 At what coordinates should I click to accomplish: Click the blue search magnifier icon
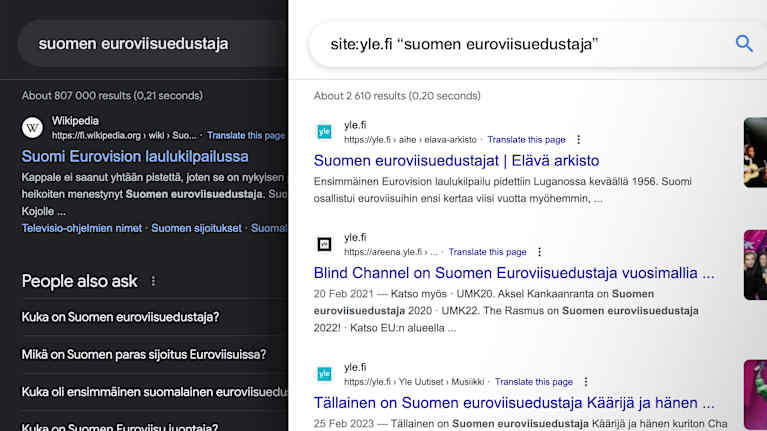pos(744,44)
